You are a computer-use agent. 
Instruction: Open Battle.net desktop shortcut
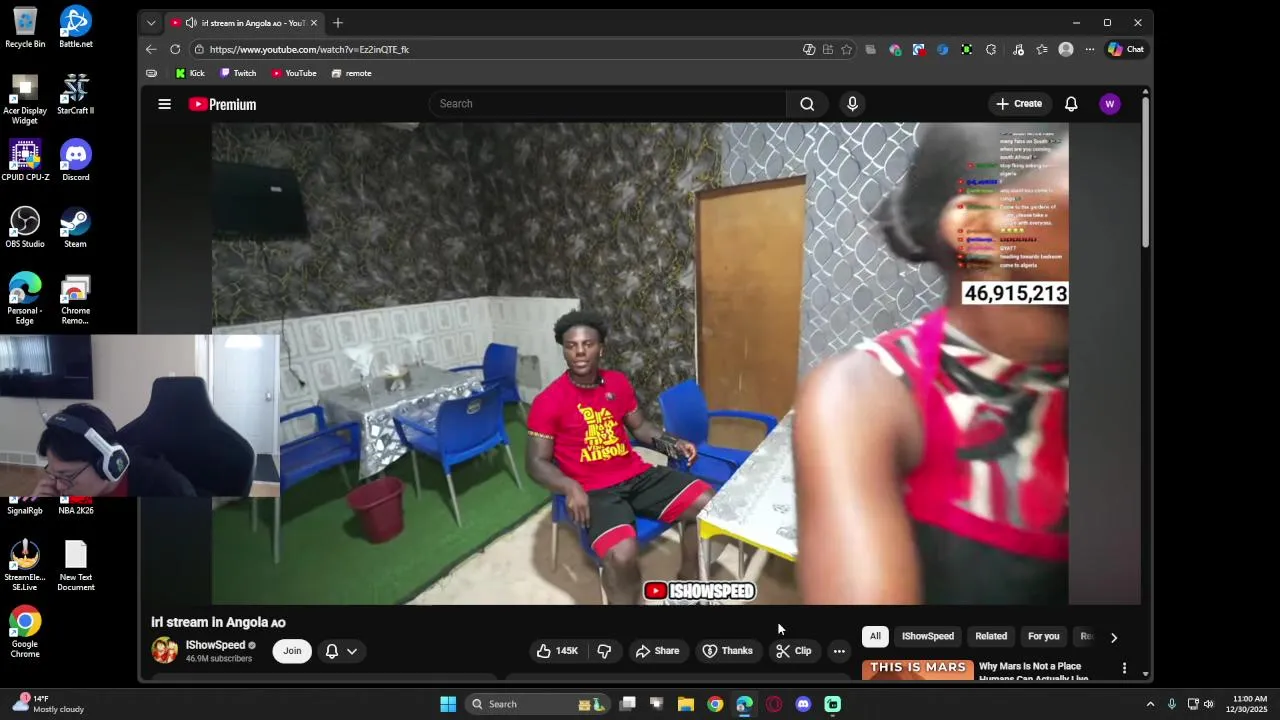click(x=76, y=27)
